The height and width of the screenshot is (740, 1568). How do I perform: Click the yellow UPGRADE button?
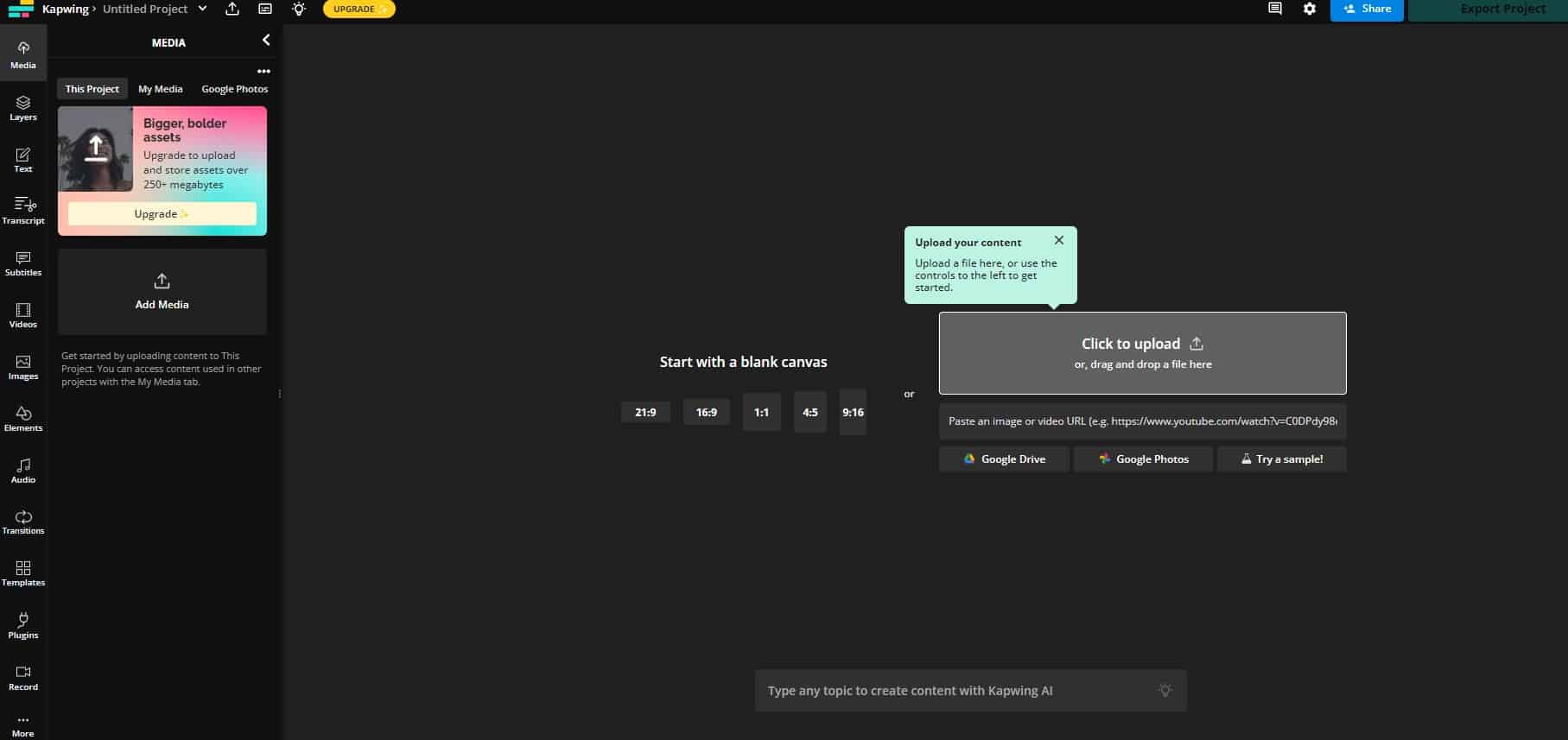[x=359, y=9]
